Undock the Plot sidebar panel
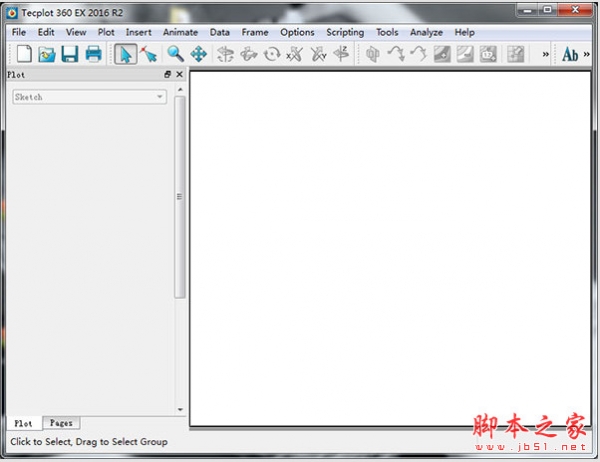Screen dimensions: 600x462 pos(167,75)
